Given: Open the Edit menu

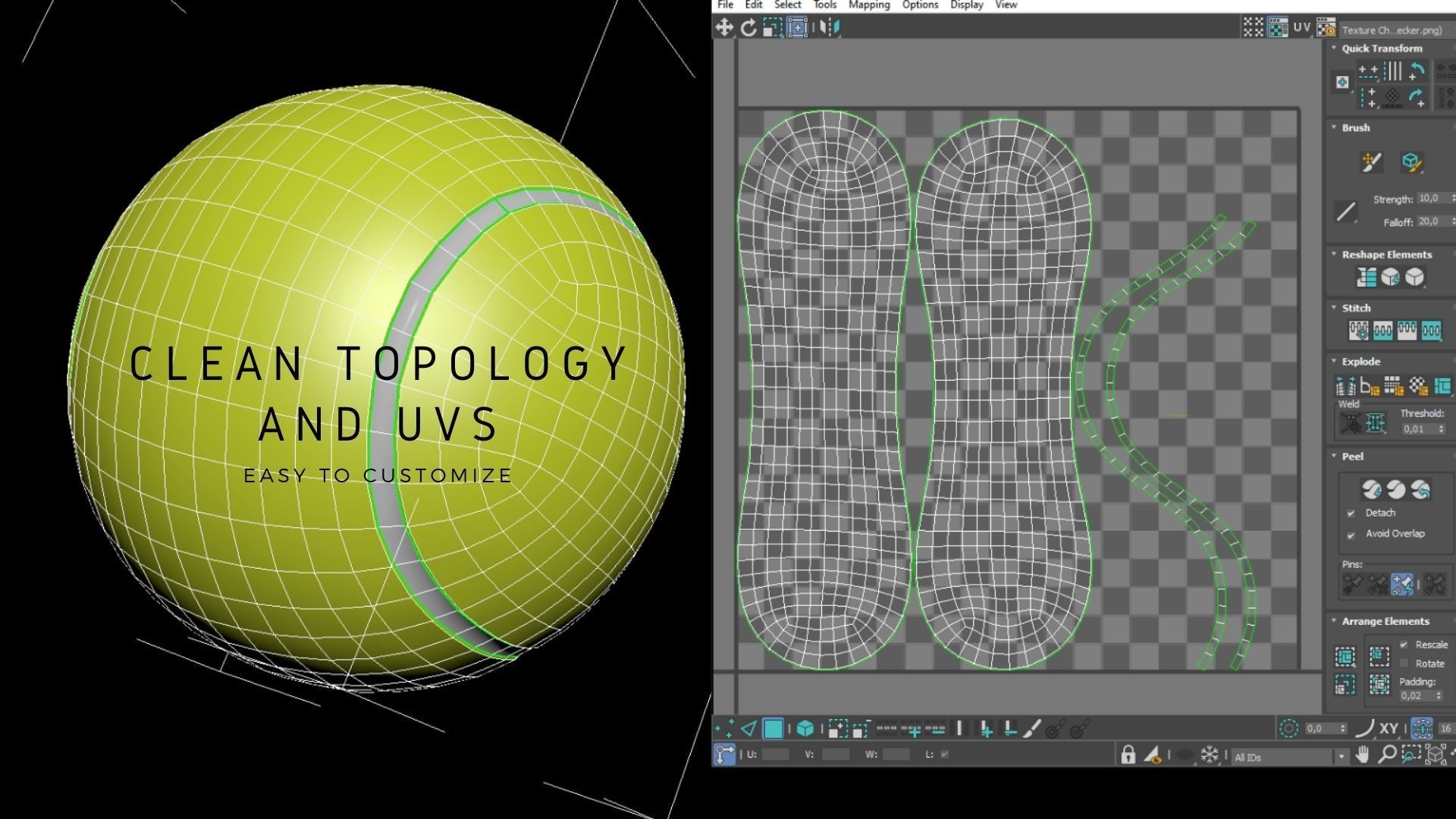Looking at the screenshot, I should click(x=754, y=5).
